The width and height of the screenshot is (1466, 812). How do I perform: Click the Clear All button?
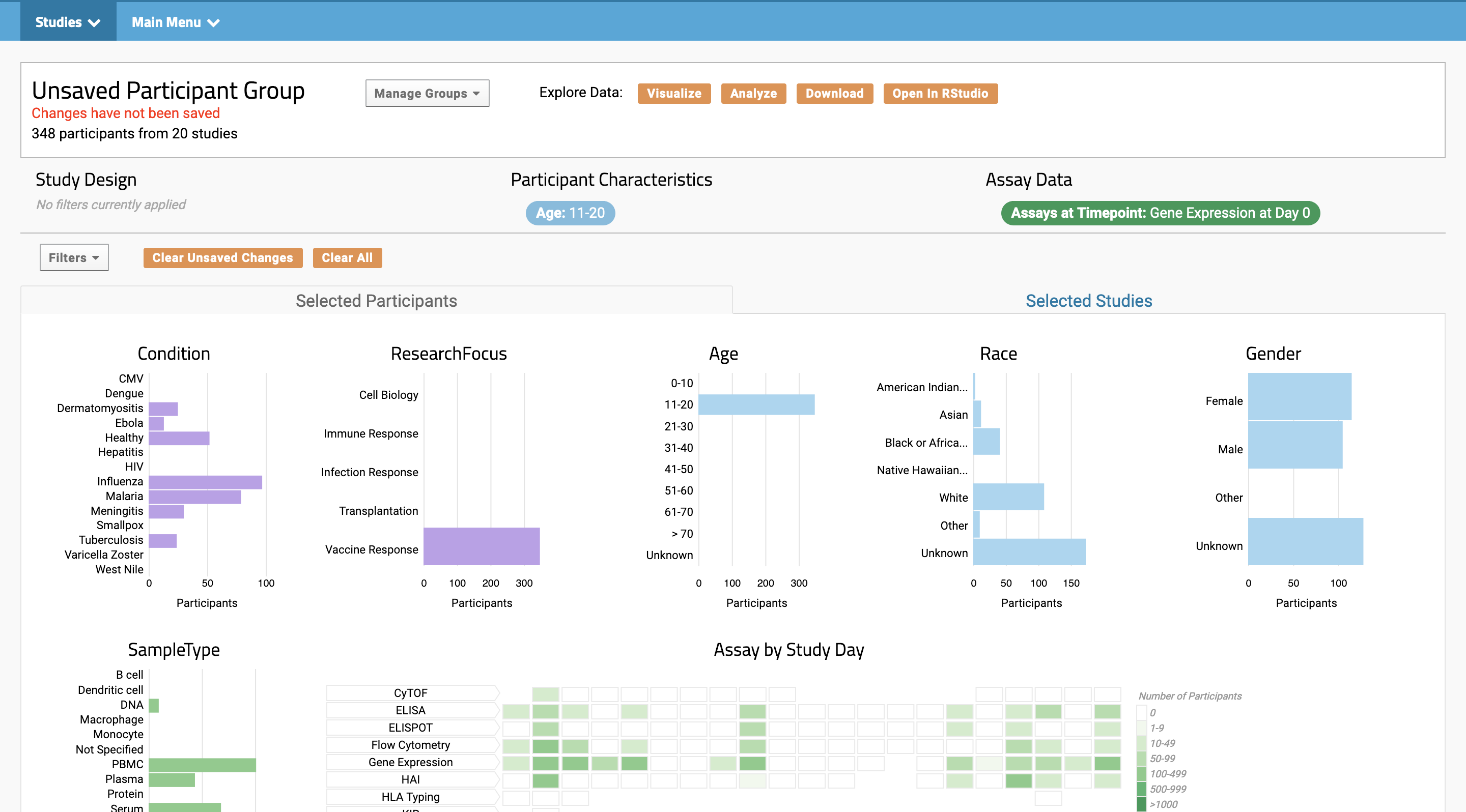pyautogui.click(x=347, y=257)
